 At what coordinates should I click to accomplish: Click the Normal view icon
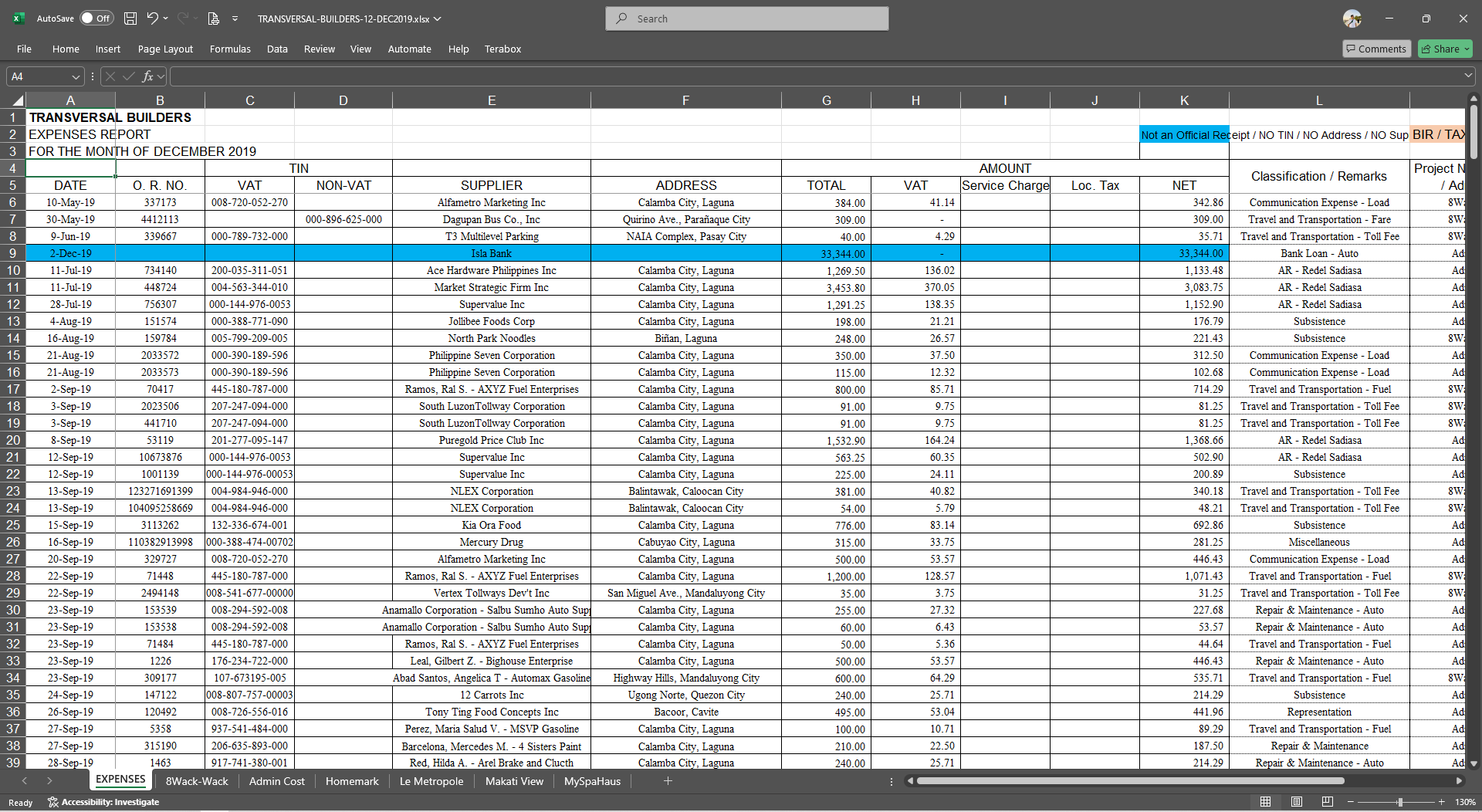click(1265, 802)
